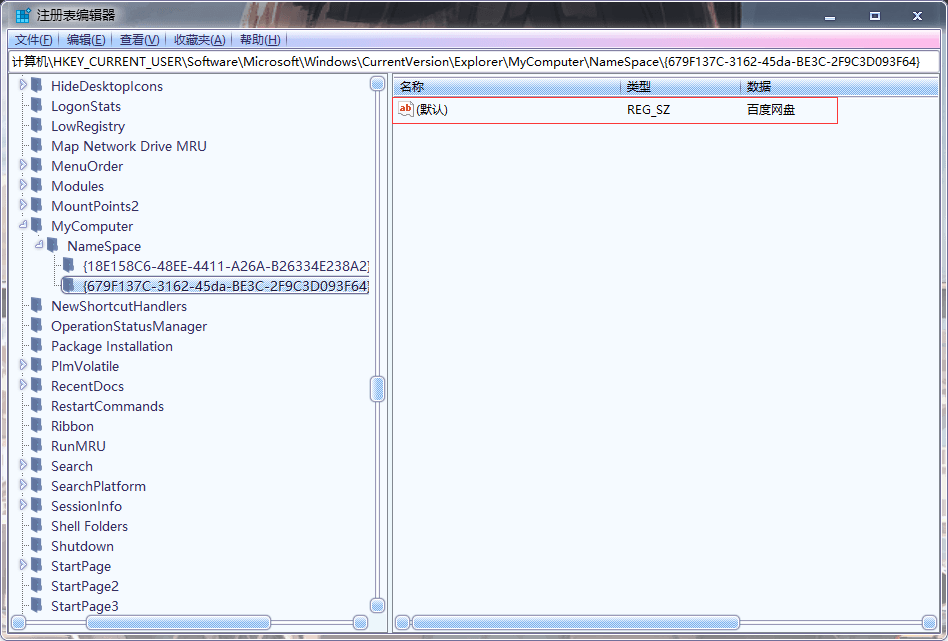Click the string value icon beside (默认)
This screenshot has width=948, height=641.
[406, 109]
